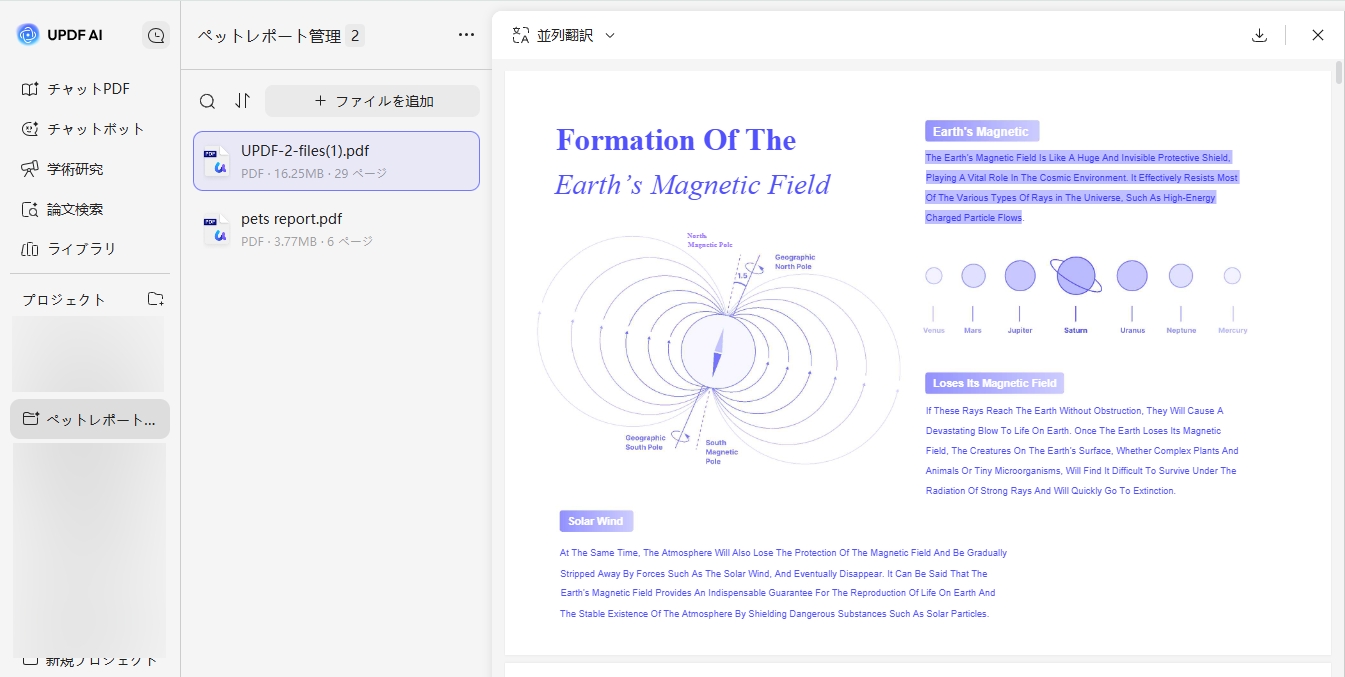Click the magnetic field diagram
1345x677 pixels.
click(717, 350)
